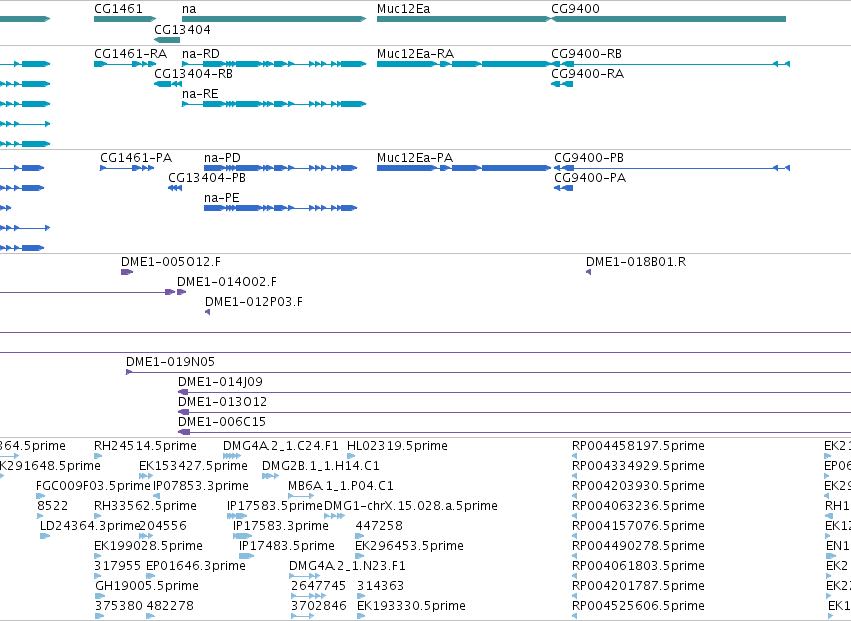The height and width of the screenshot is (621, 851).
Task: Open the DME1-018B01.R label
Action: 636,262
